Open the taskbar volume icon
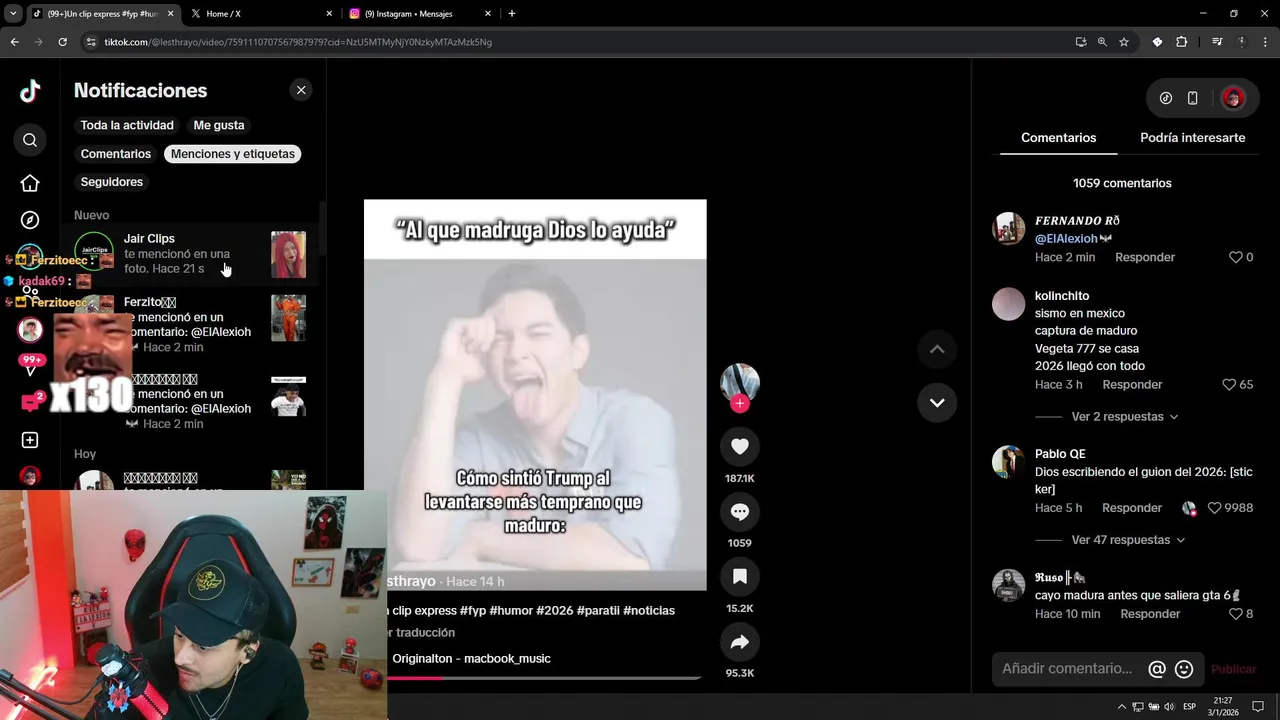 [x=1170, y=707]
